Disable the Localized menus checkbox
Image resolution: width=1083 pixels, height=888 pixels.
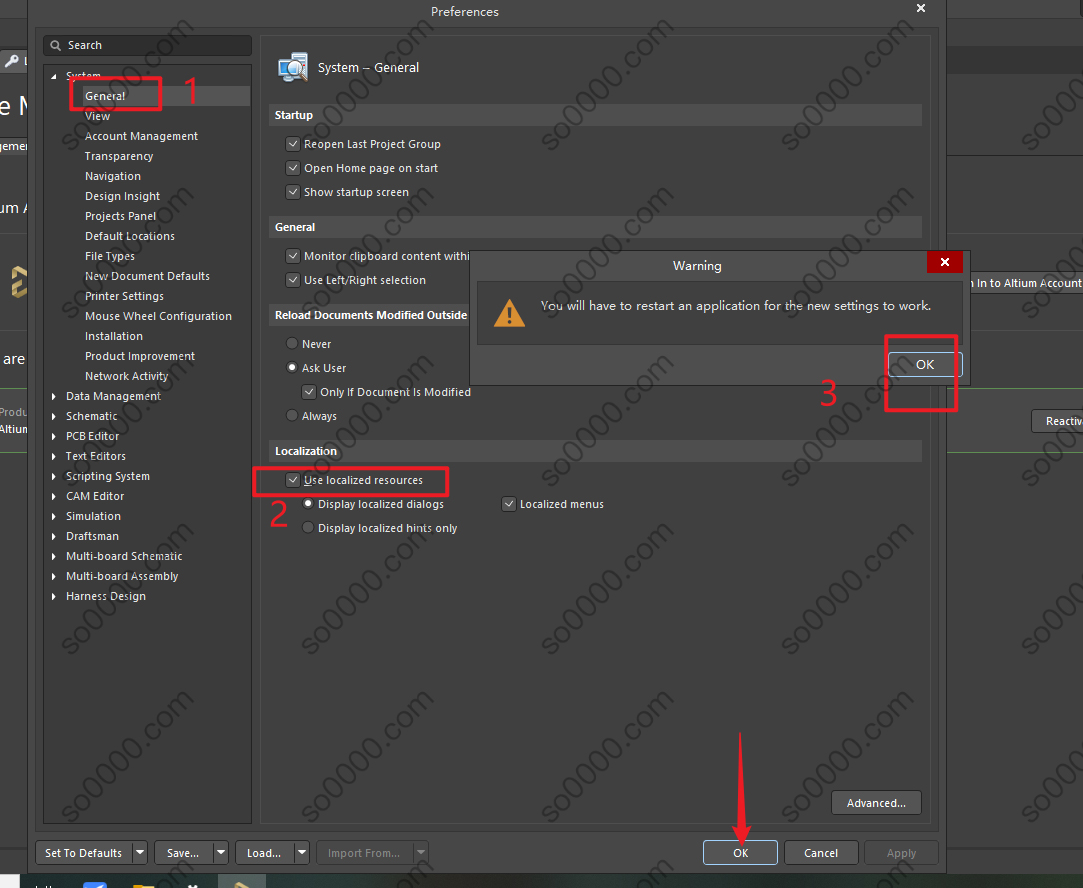click(509, 504)
